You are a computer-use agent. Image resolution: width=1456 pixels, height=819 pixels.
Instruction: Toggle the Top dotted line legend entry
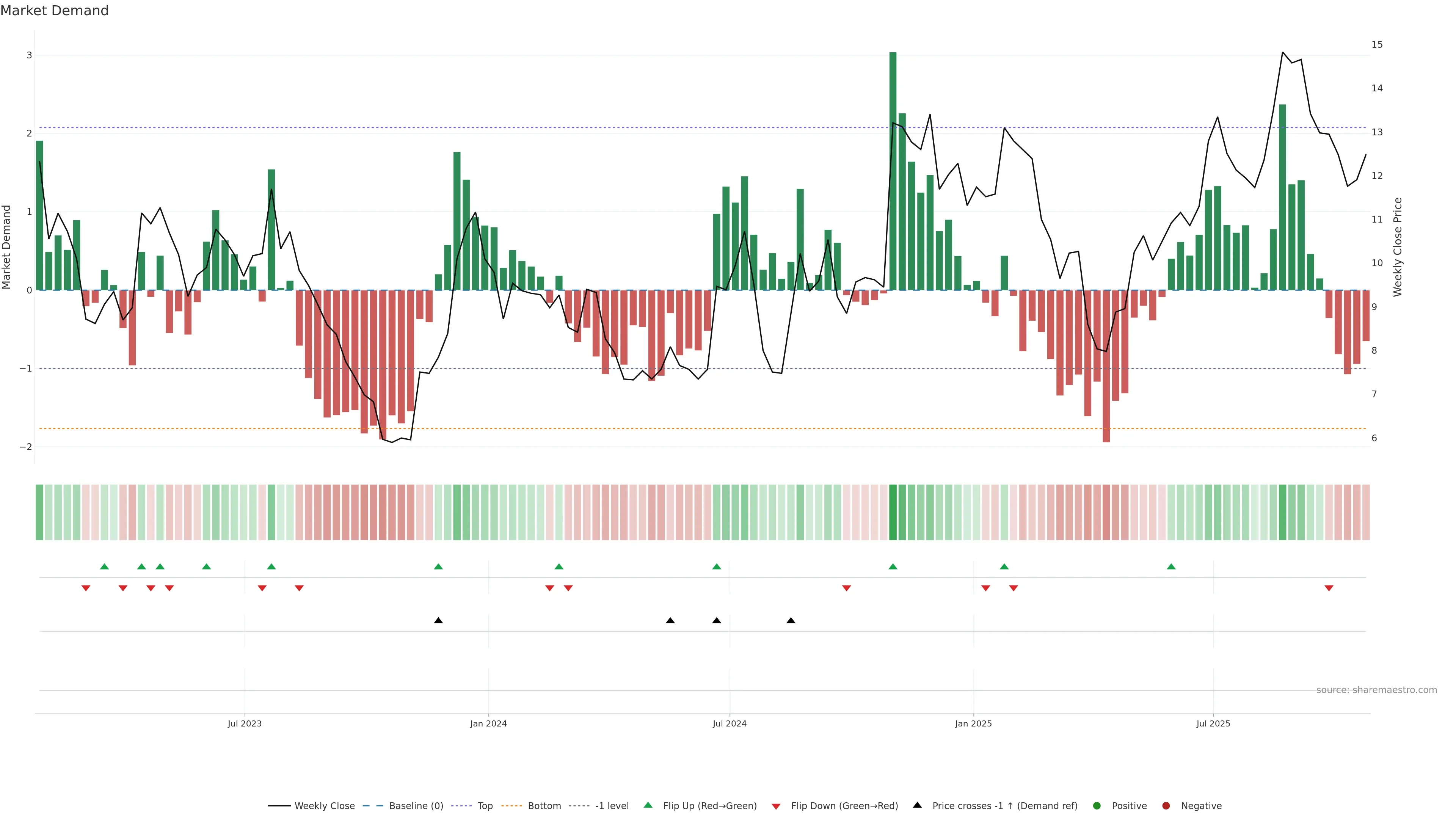(485, 806)
